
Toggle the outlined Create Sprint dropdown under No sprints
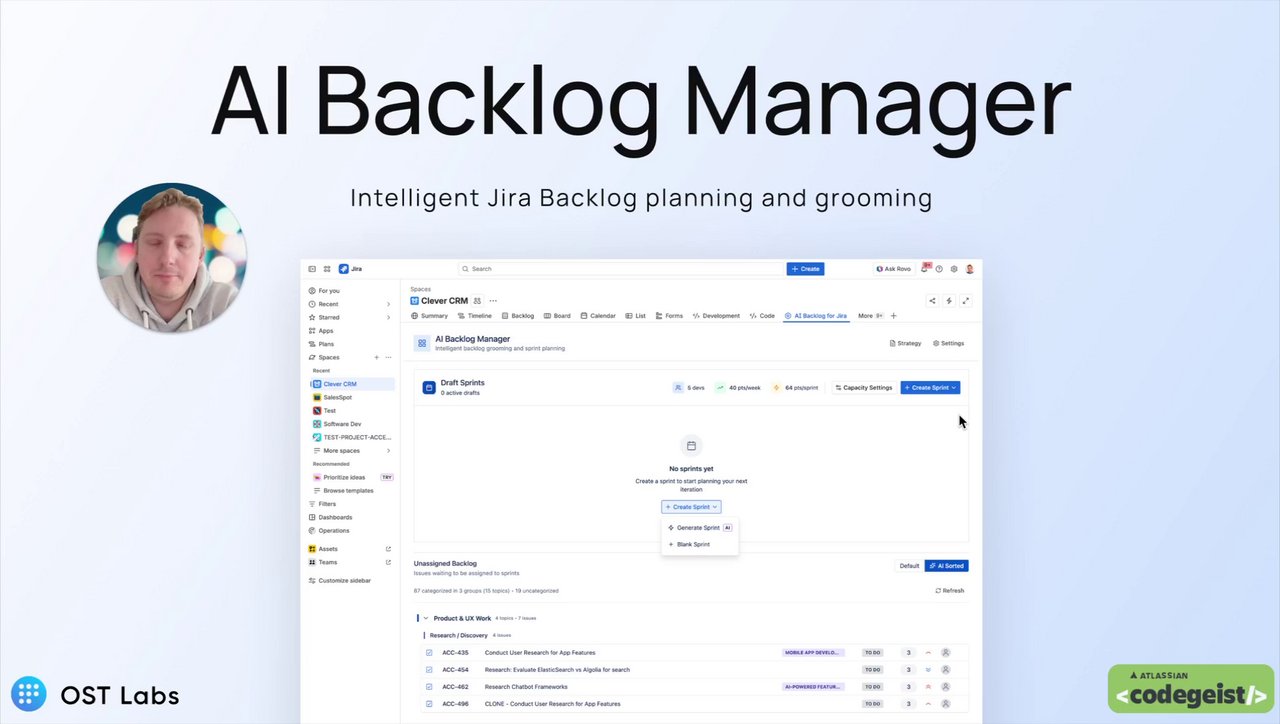[691, 507]
